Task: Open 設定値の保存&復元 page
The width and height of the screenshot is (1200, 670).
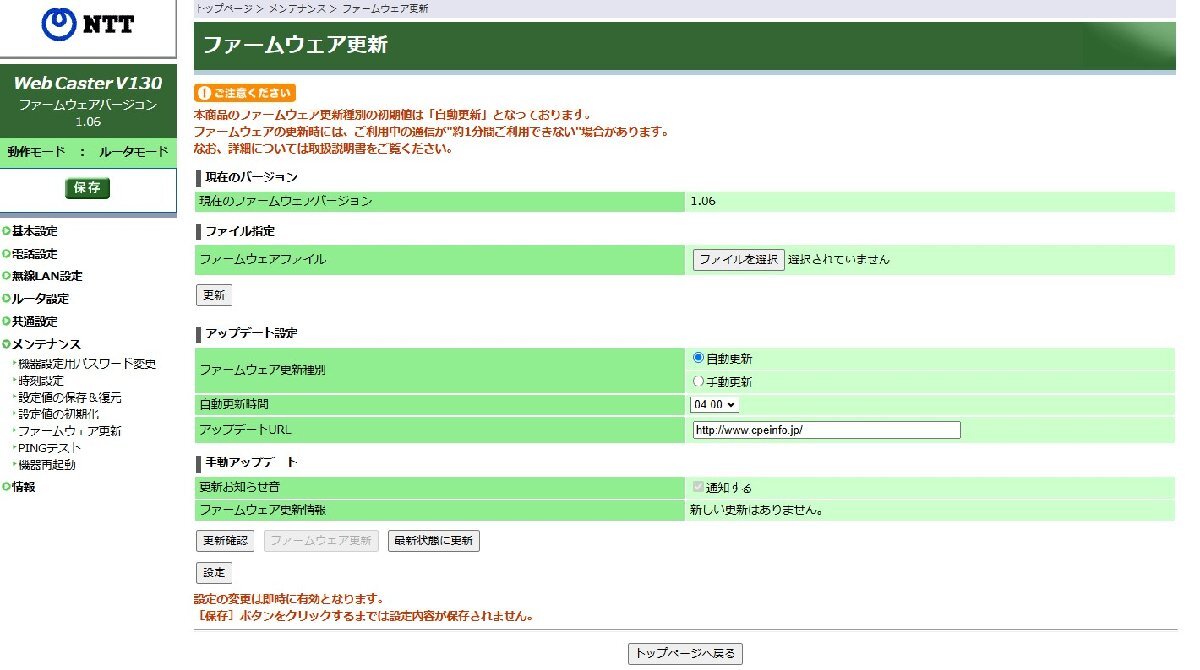Action: [70, 398]
